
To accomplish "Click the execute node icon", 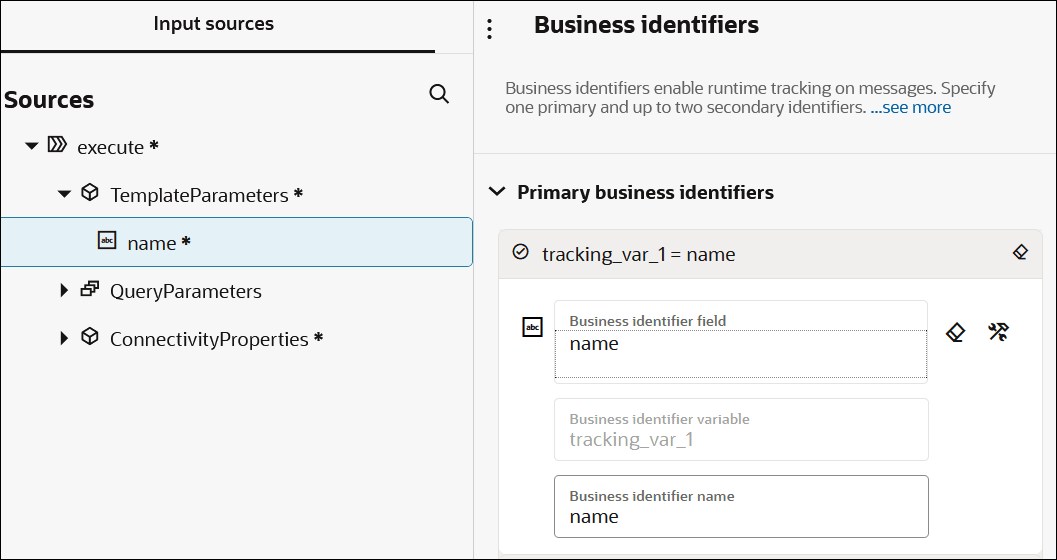I will tap(57, 146).
